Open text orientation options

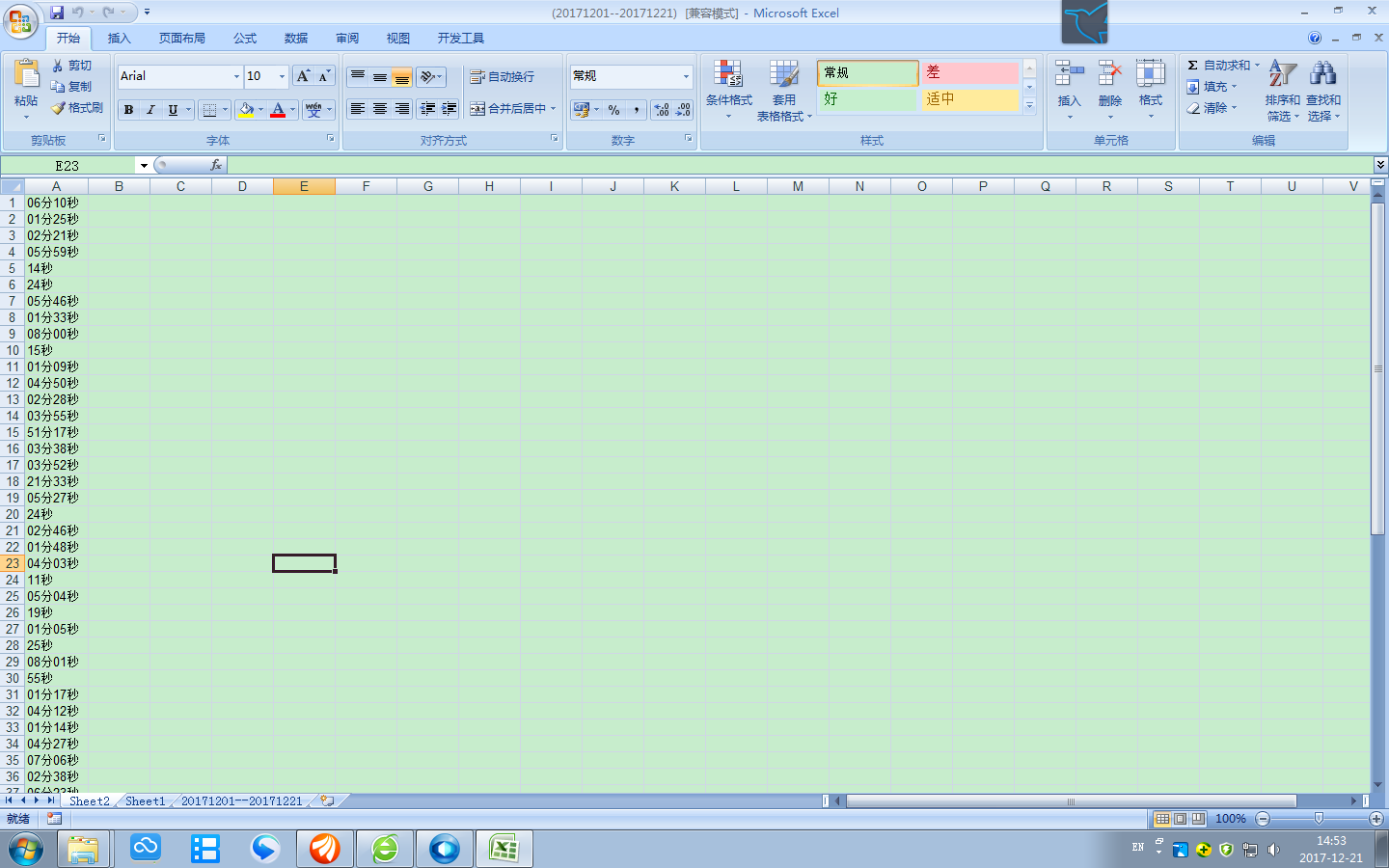coord(431,76)
